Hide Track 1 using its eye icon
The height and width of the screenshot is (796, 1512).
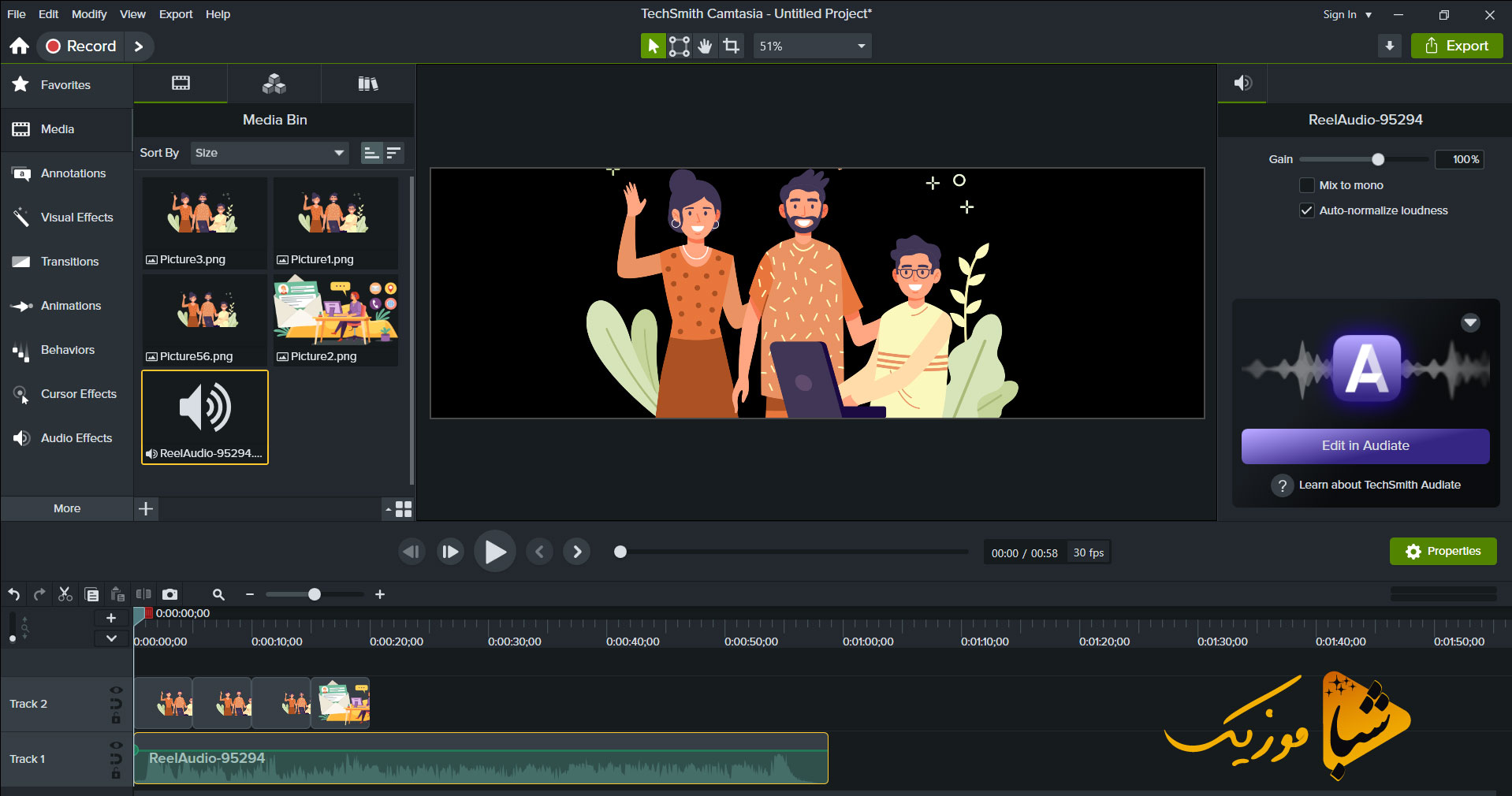pyautogui.click(x=116, y=746)
